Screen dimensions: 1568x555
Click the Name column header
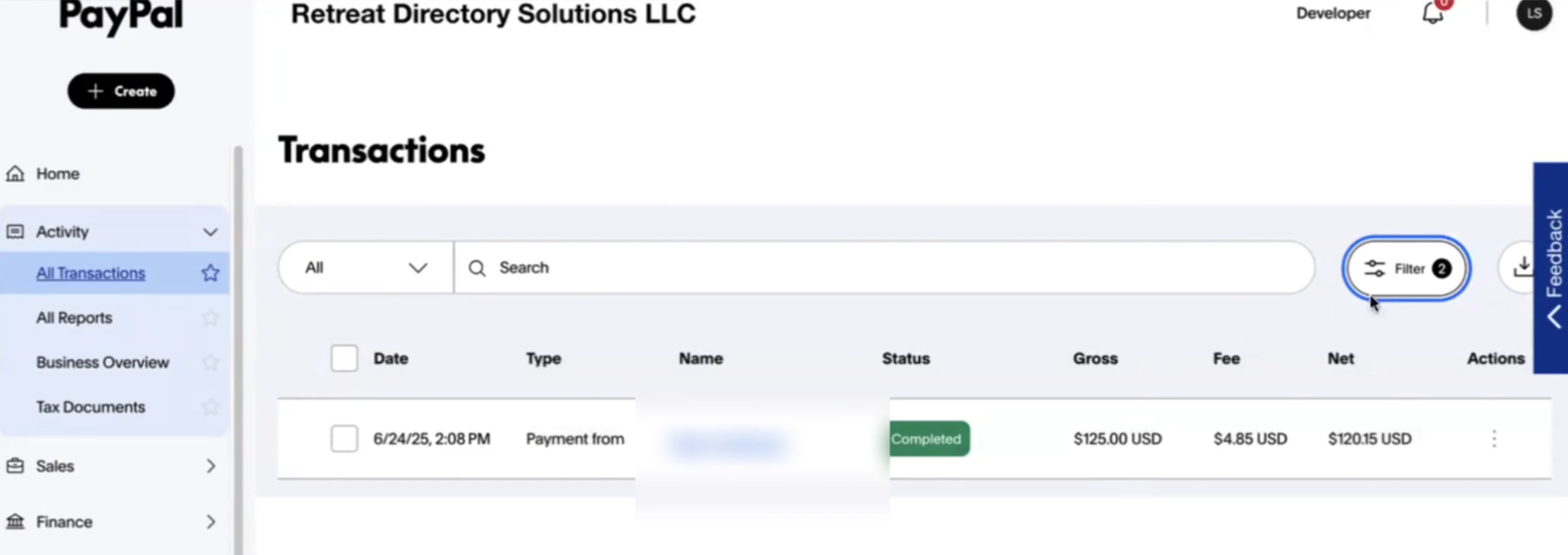tap(700, 358)
